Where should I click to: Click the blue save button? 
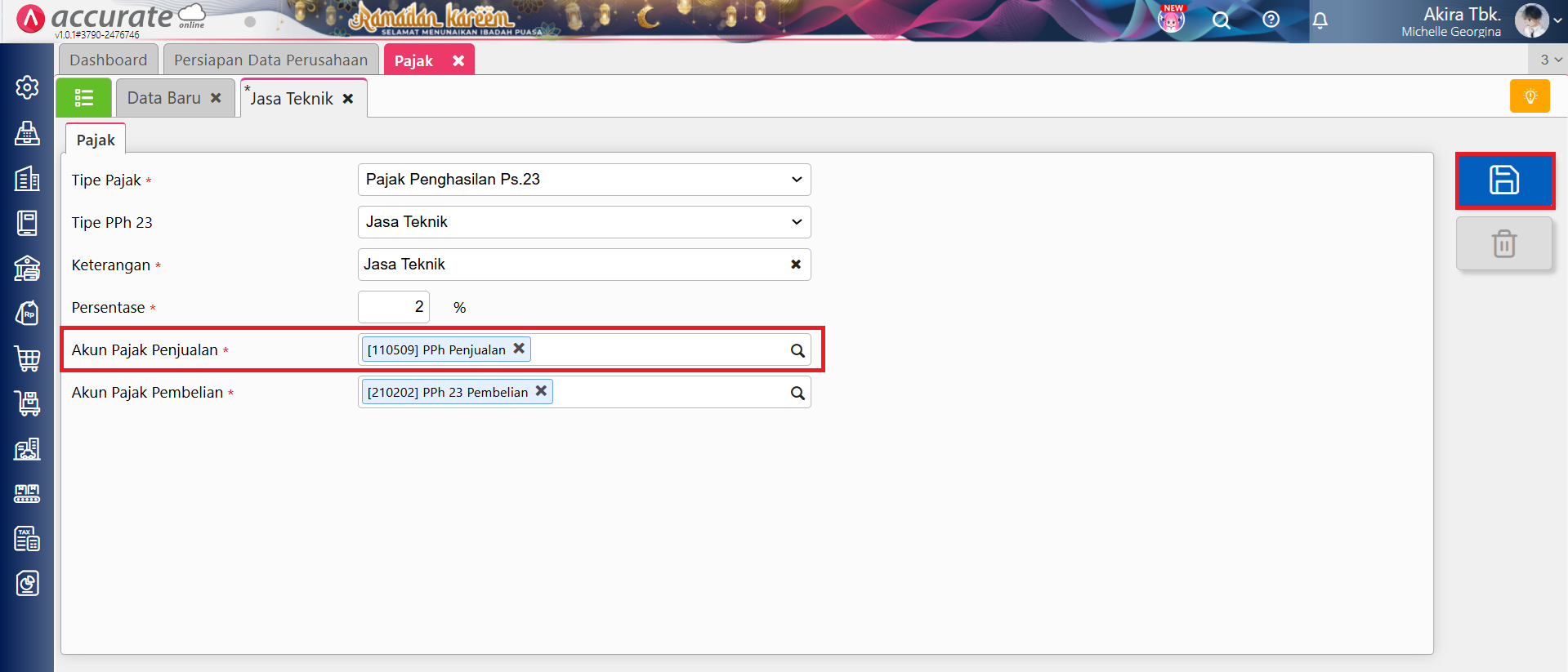coord(1503,180)
